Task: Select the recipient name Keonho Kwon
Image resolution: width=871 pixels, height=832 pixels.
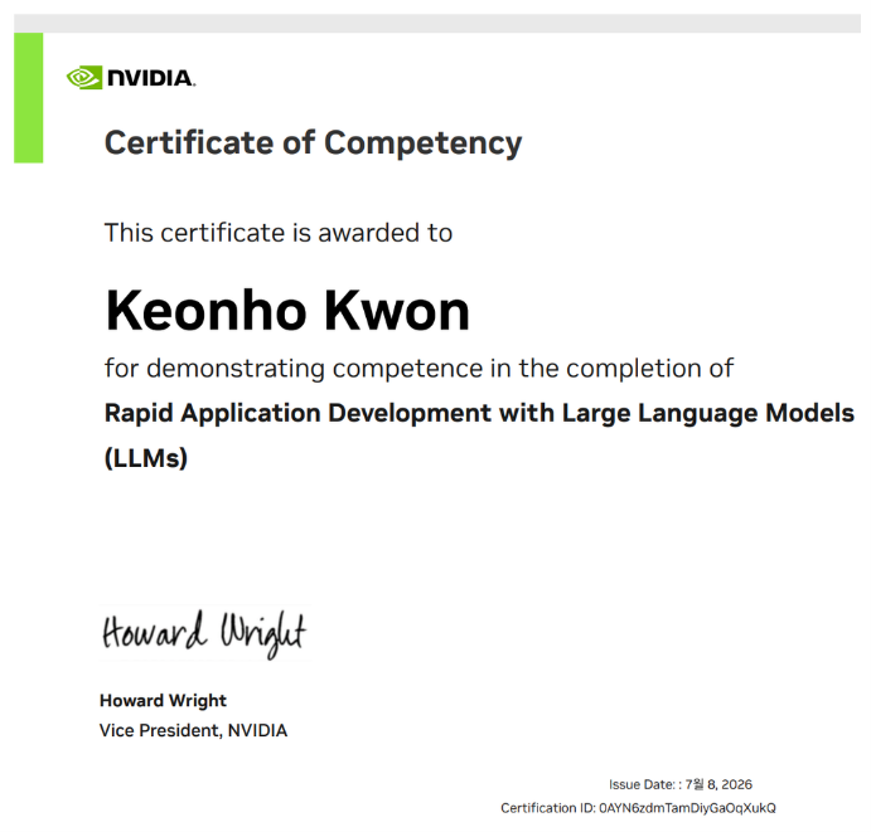Action: pos(288,310)
